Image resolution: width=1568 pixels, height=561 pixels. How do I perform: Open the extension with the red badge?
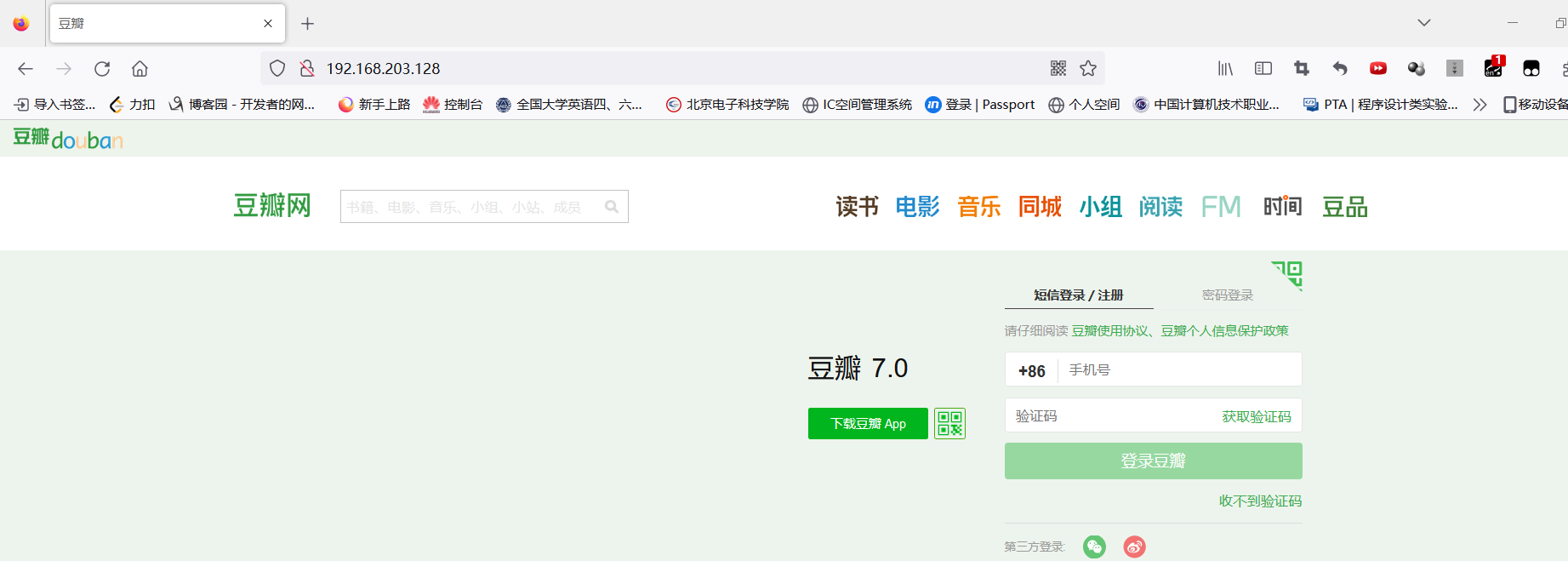click(1494, 67)
